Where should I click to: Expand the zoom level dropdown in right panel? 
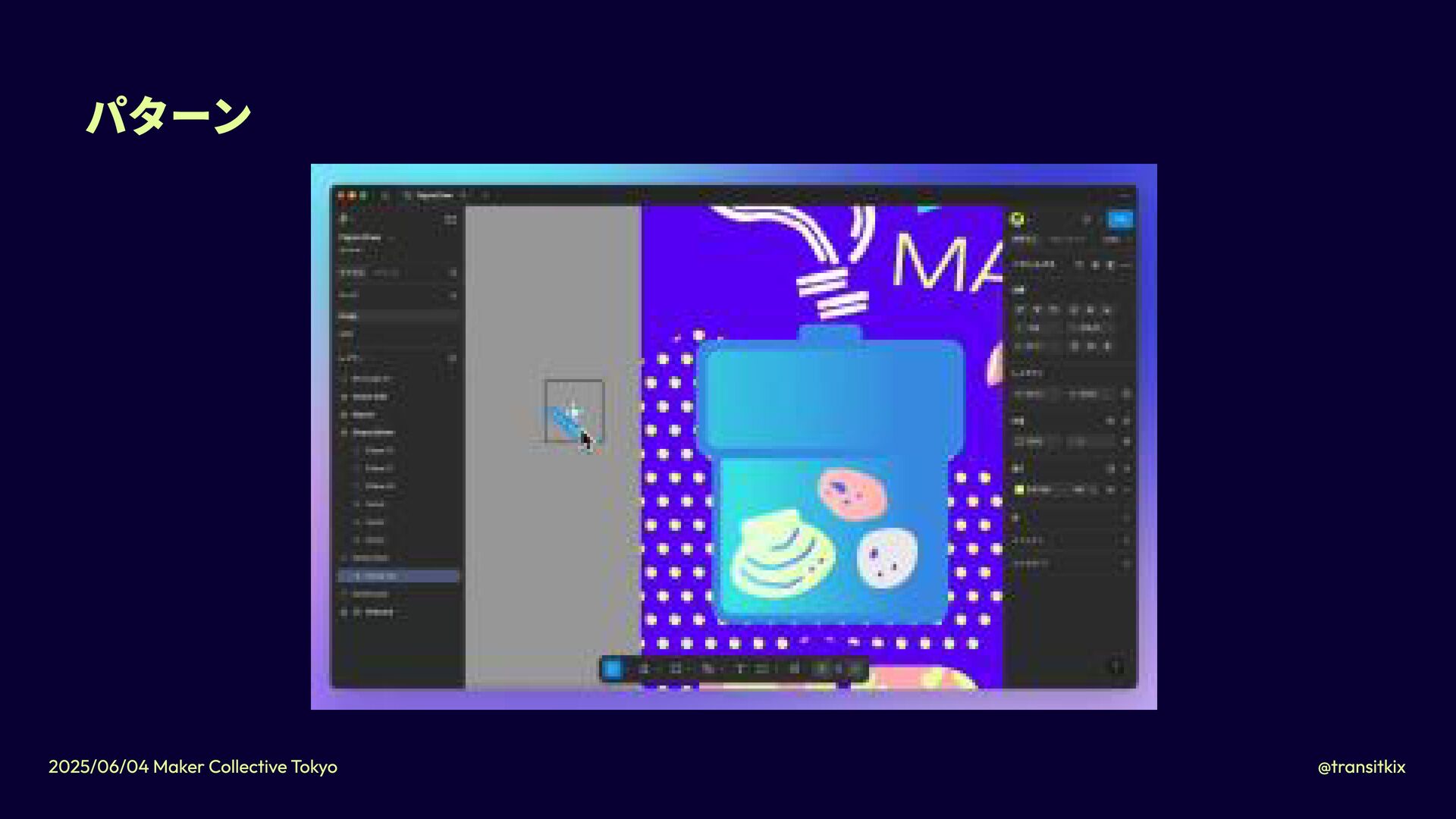[x=1115, y=240]
